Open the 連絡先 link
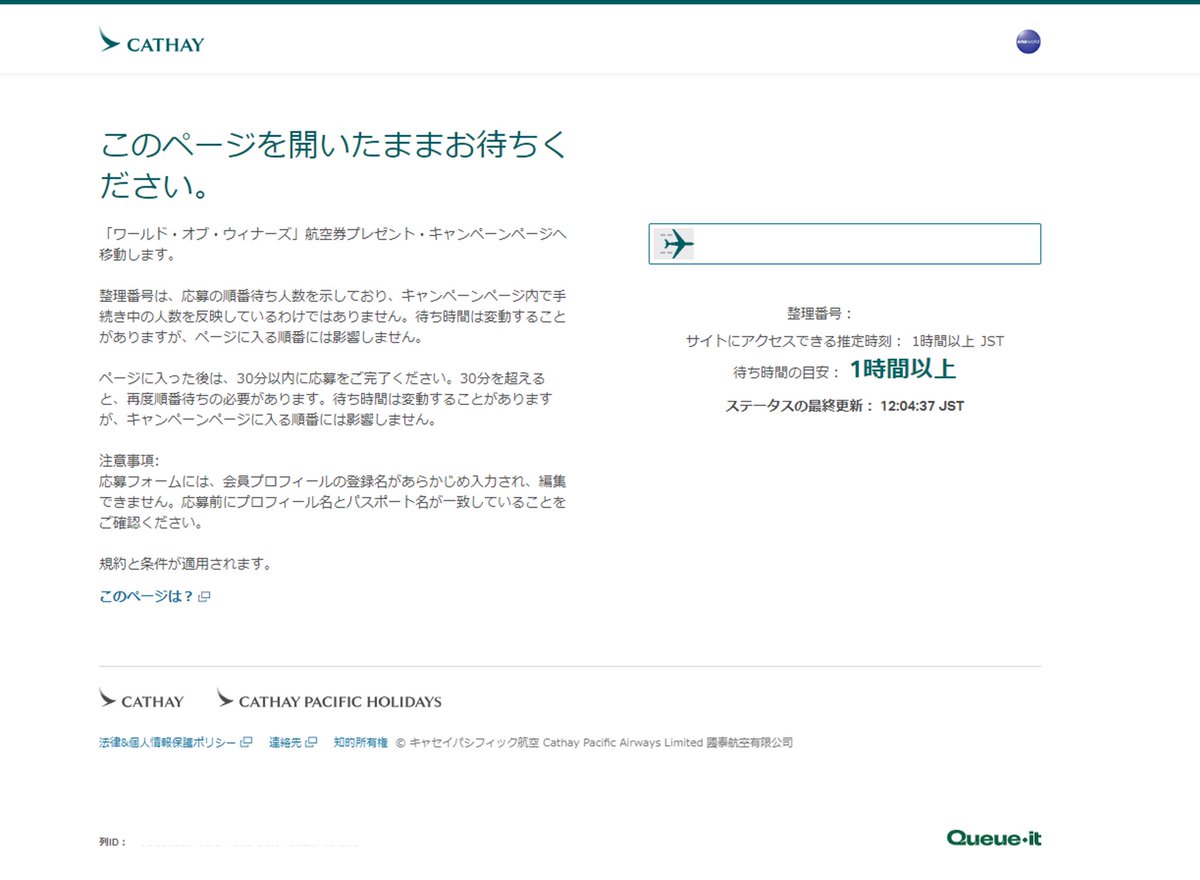Screen dimensions: 1200x880 [285, 743]
